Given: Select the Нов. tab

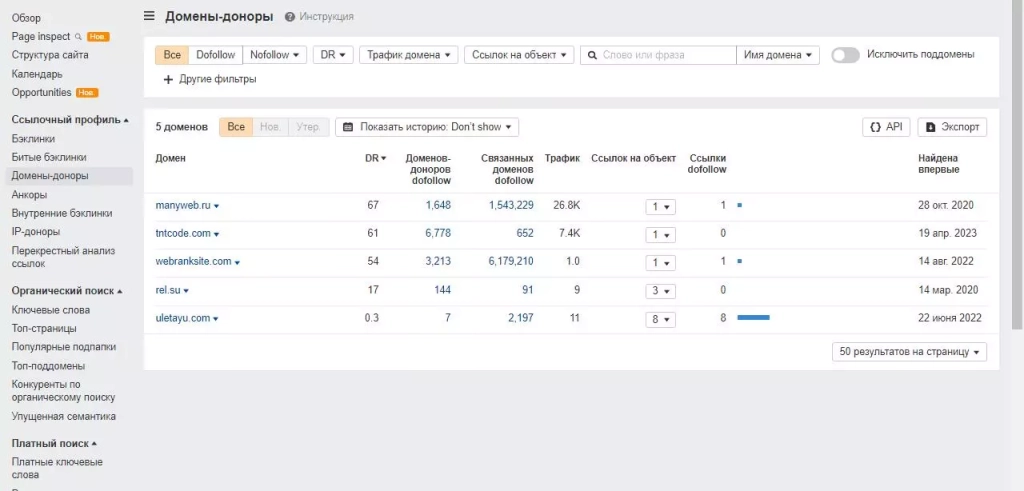Looking at the screenshot, I should pos(270,127).
